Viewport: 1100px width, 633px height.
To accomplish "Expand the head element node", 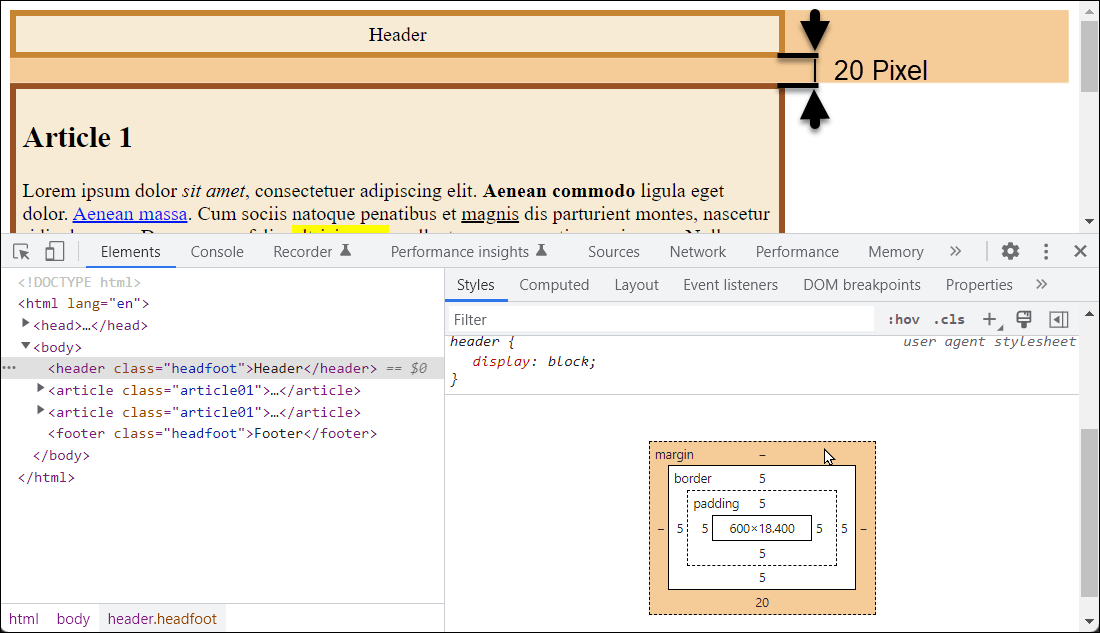I will pos(26,324).
